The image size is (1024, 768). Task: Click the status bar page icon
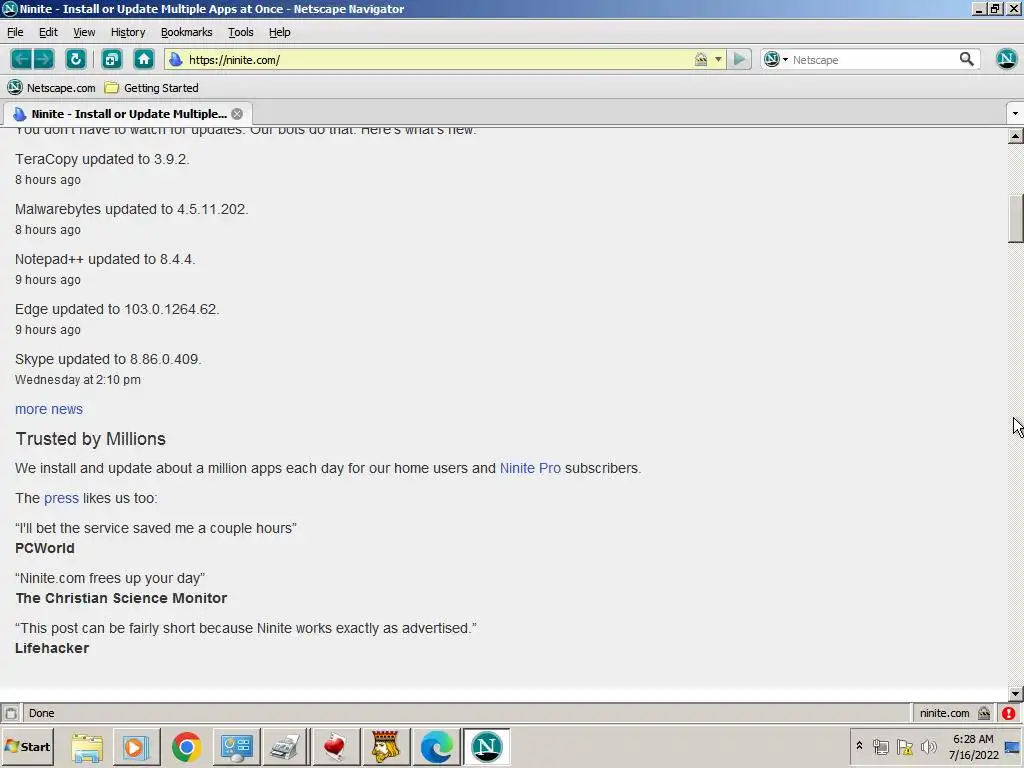tap(10, 713)
